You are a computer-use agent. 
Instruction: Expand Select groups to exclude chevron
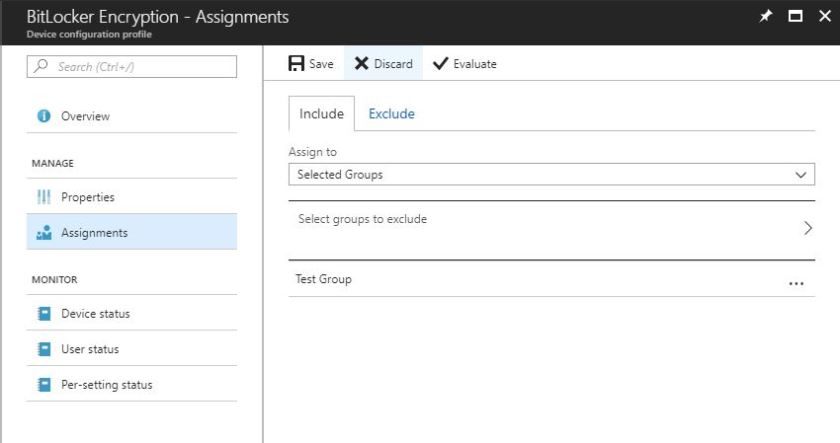click(x=808, y=228)
